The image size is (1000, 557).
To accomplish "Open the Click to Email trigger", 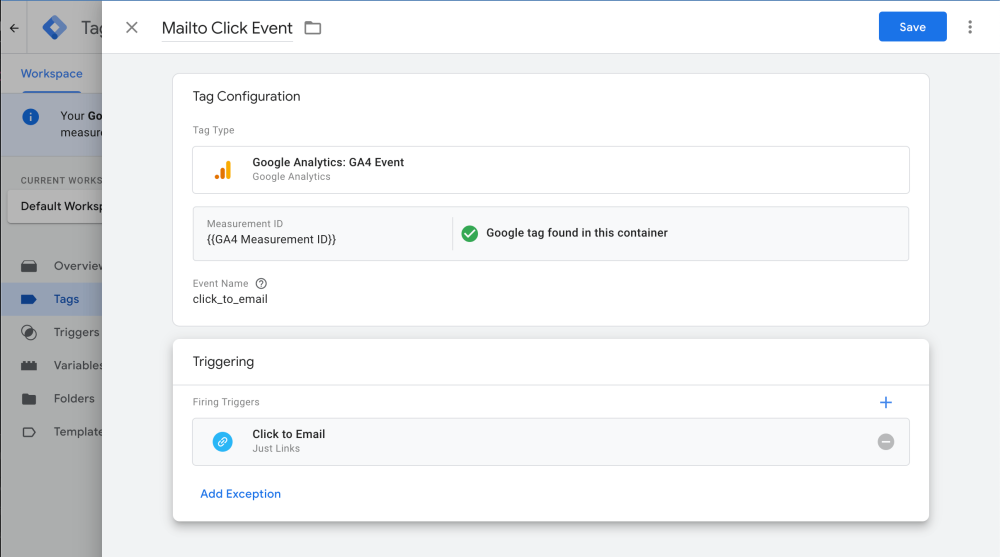I will click(x=550, y=442).
